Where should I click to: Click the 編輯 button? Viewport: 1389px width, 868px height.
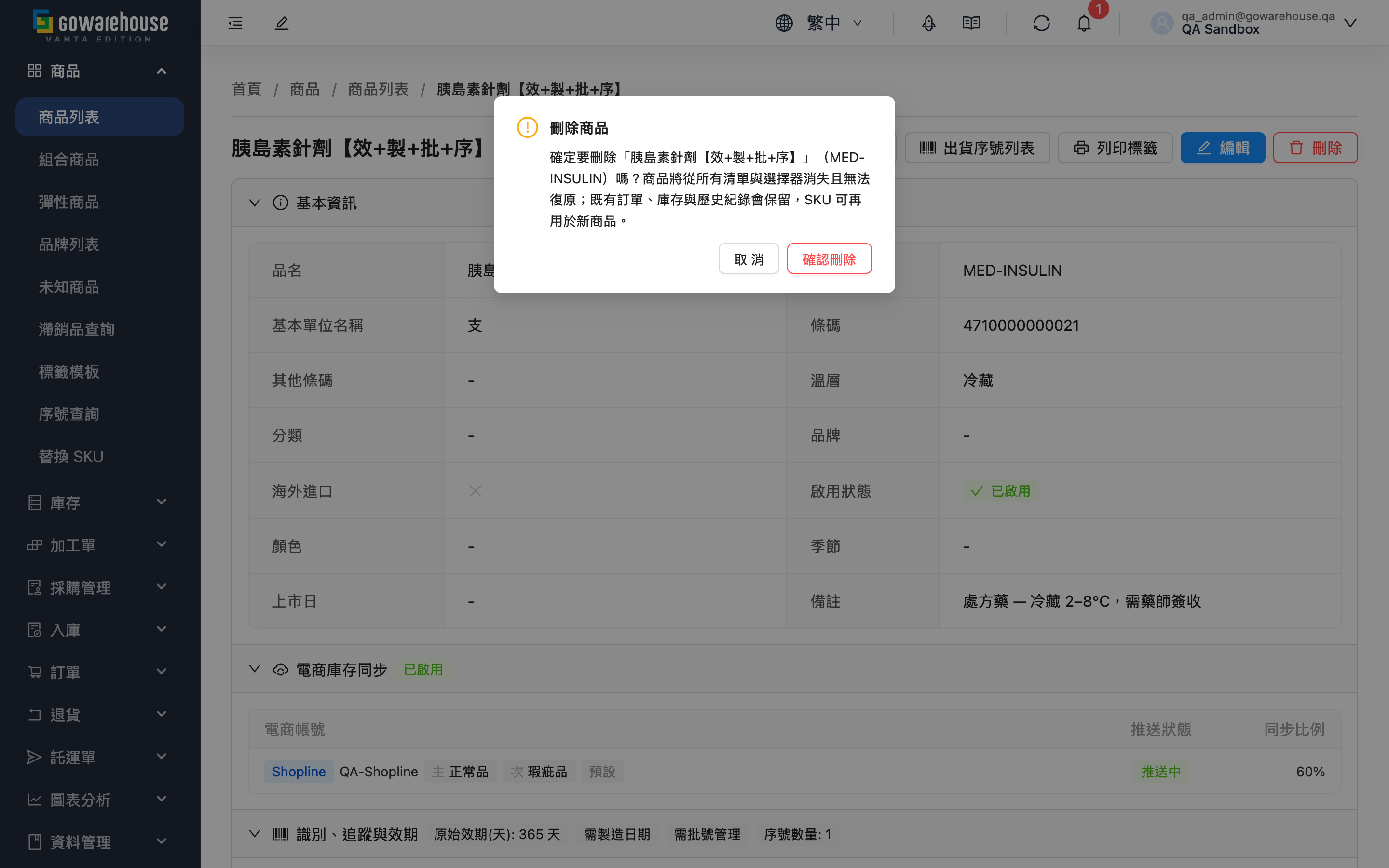coord(1223,148)
